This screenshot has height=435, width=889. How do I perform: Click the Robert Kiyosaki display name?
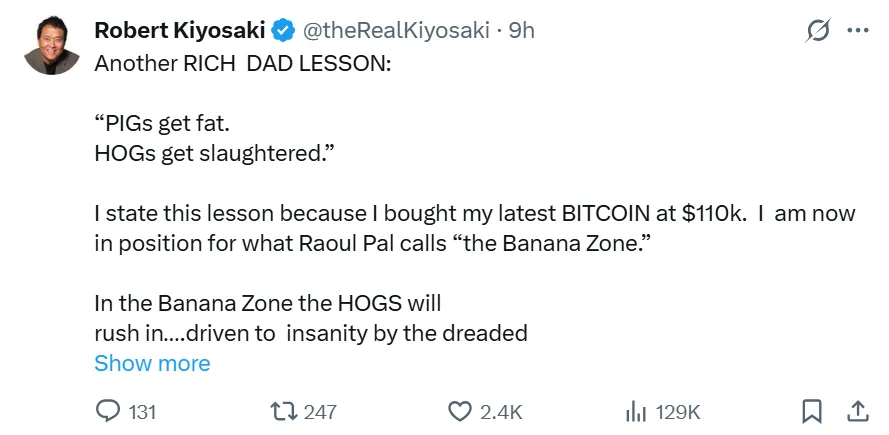pyautogui.click(x=179, y=31)
